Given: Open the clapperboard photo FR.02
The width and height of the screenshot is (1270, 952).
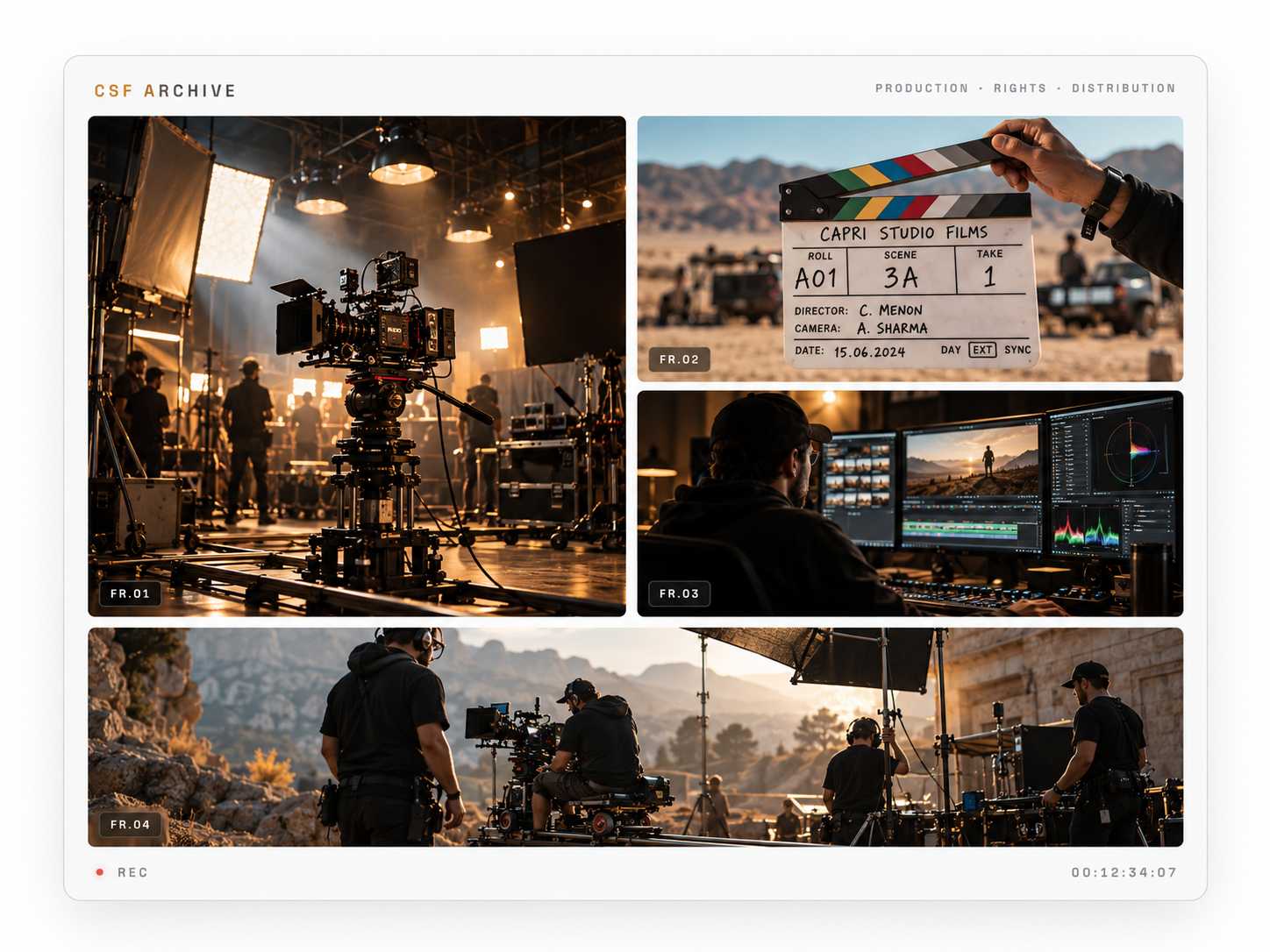Looking at the screenshot, I should pyautogui.click(x=910, y=249).
